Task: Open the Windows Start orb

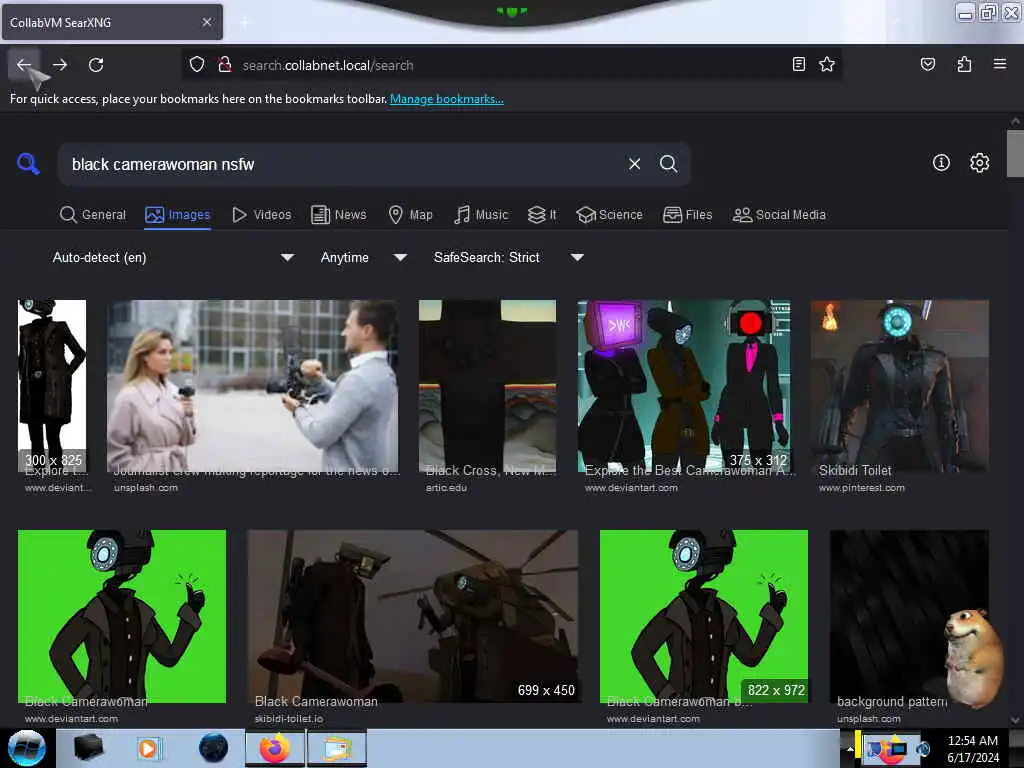Action: coord(26,748)
